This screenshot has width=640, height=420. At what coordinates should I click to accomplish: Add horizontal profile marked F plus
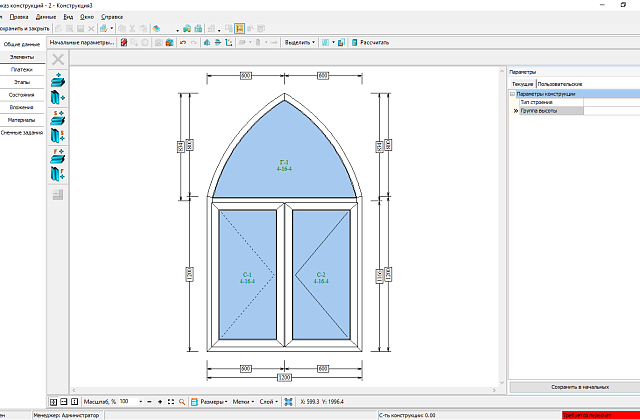[x=58, y=156]
